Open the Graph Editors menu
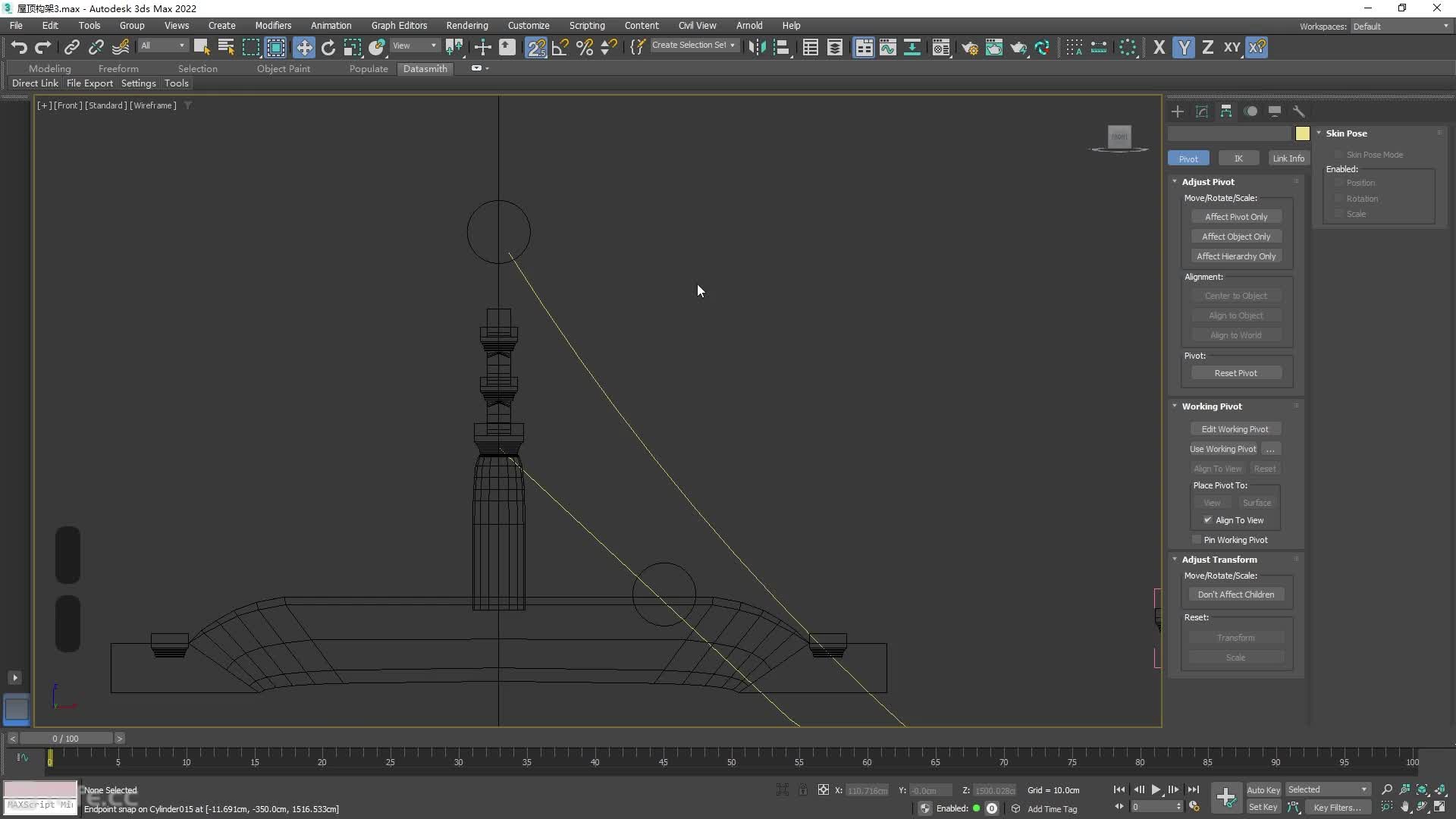1456x819 pixels. click(399, 26)
